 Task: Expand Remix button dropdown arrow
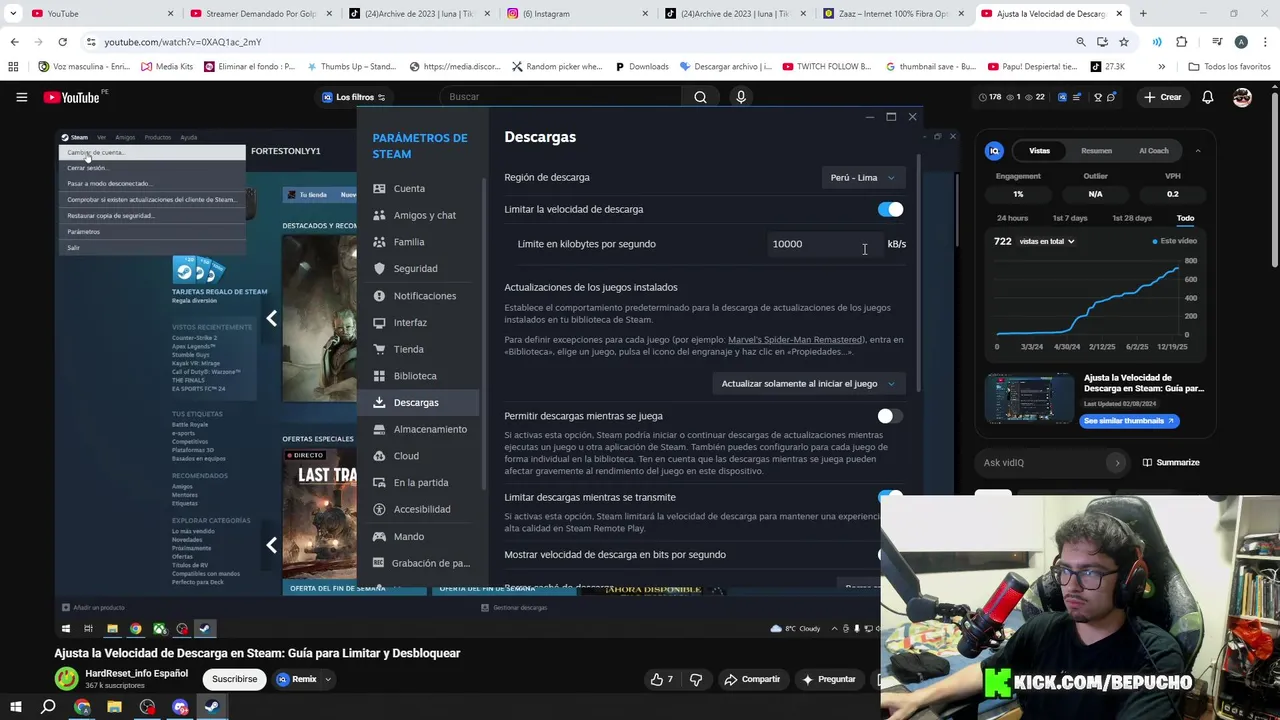[x=327, y=679]
